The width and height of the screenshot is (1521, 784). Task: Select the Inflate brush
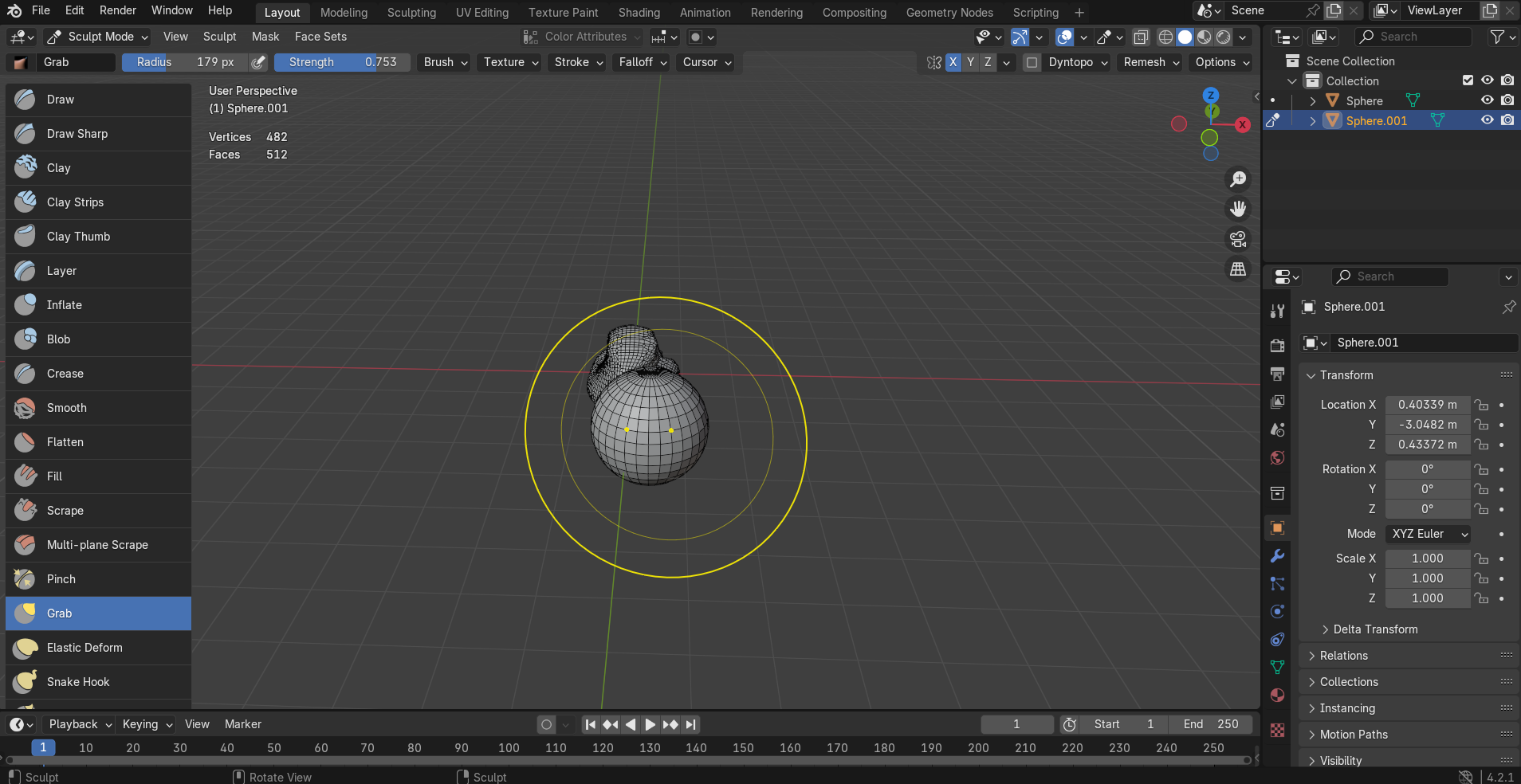click(98, 305)
